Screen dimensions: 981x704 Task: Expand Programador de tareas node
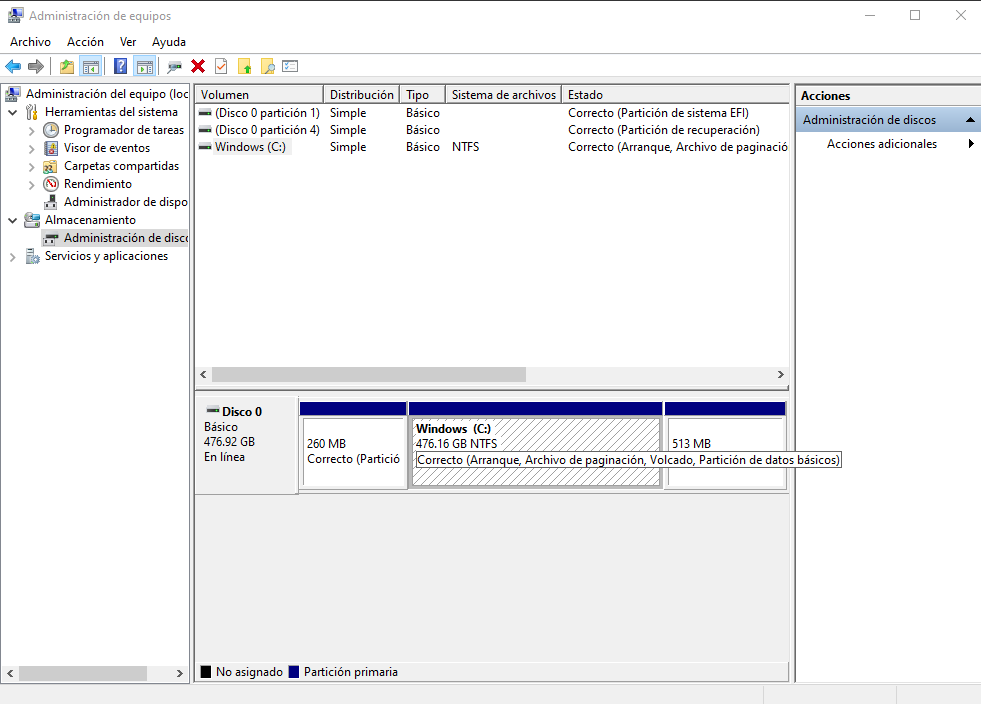click(31, 131)
